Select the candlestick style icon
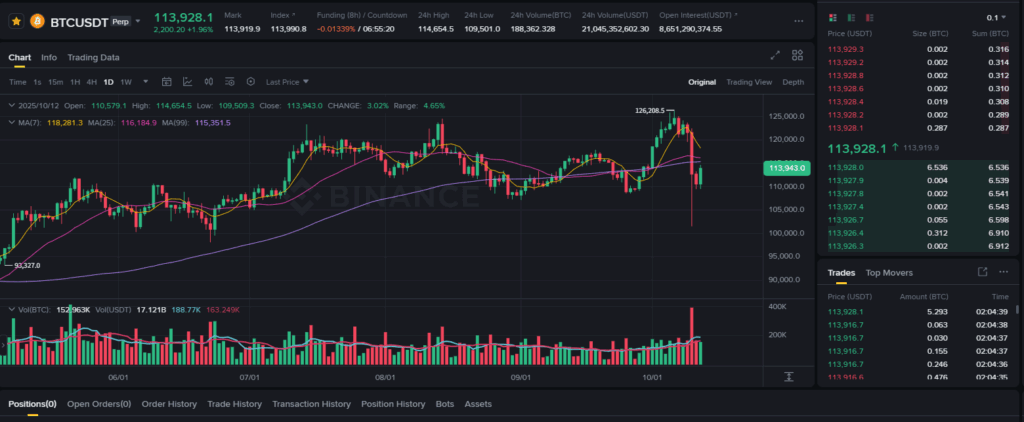Image resolution: width=1024 pixels, height=422 pixels. [208, 82]
